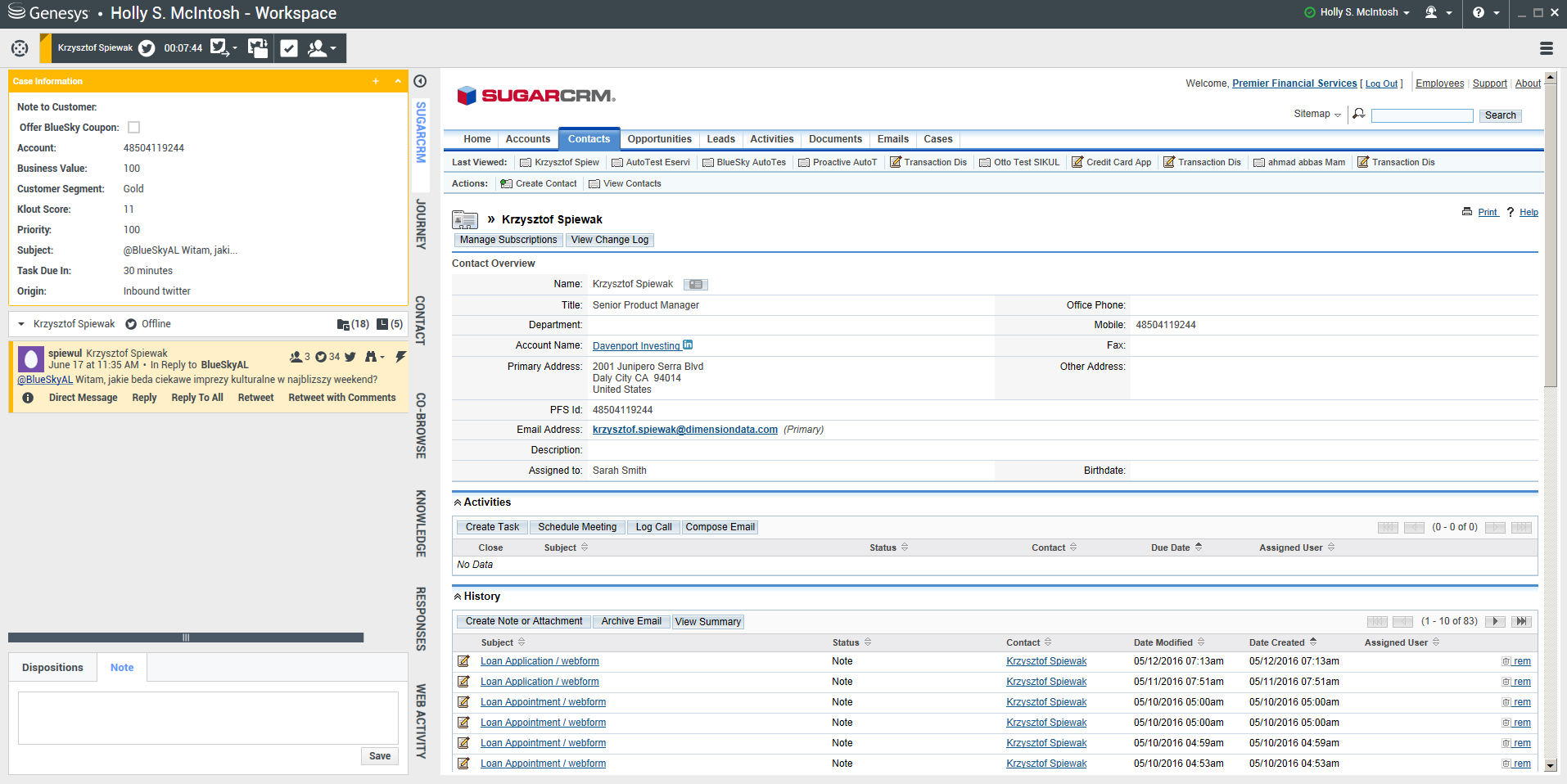Collapse the History section
The image size is (1567, 784).
tap(457, 597)
